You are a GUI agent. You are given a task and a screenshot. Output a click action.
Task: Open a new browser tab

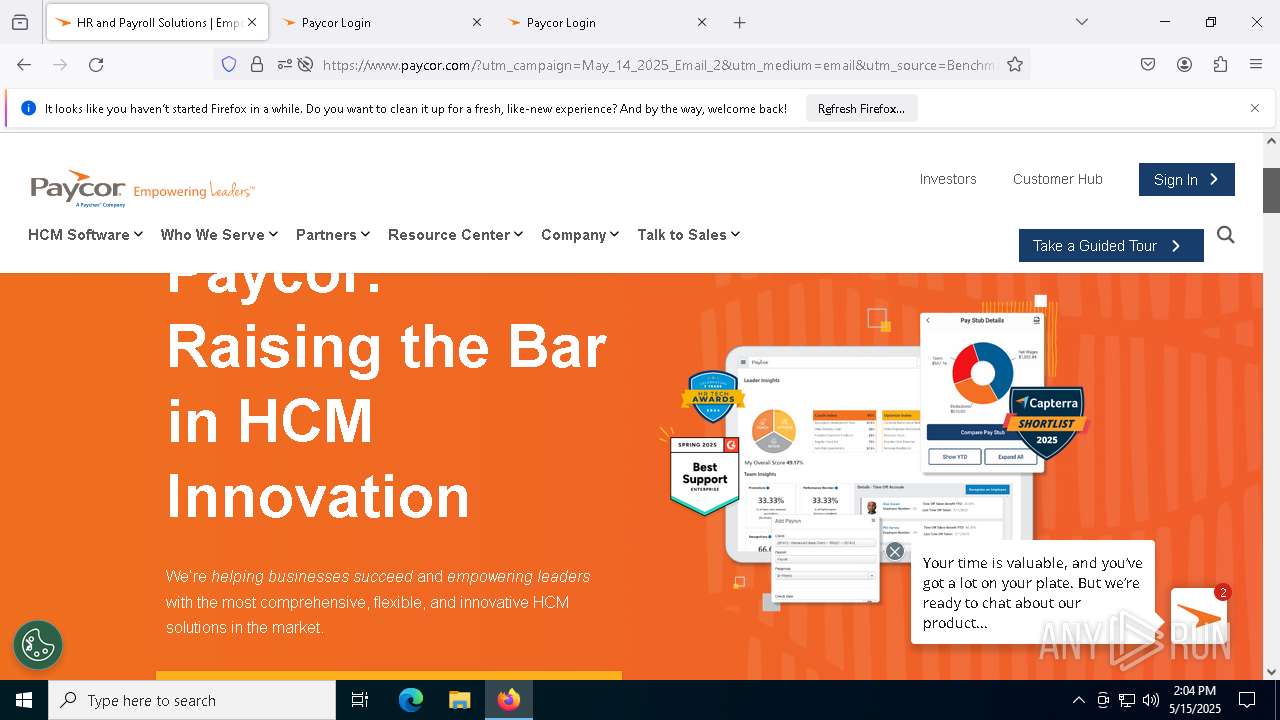point(740,22)
